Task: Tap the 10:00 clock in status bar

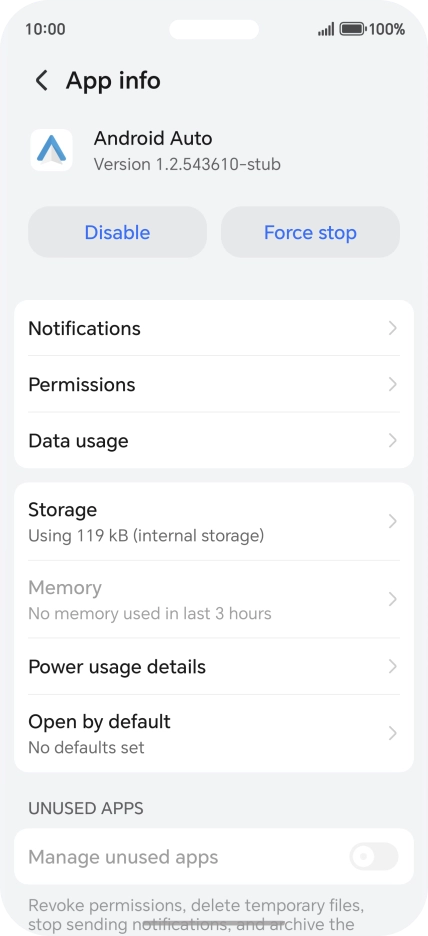Action: [x=45, y=29]
